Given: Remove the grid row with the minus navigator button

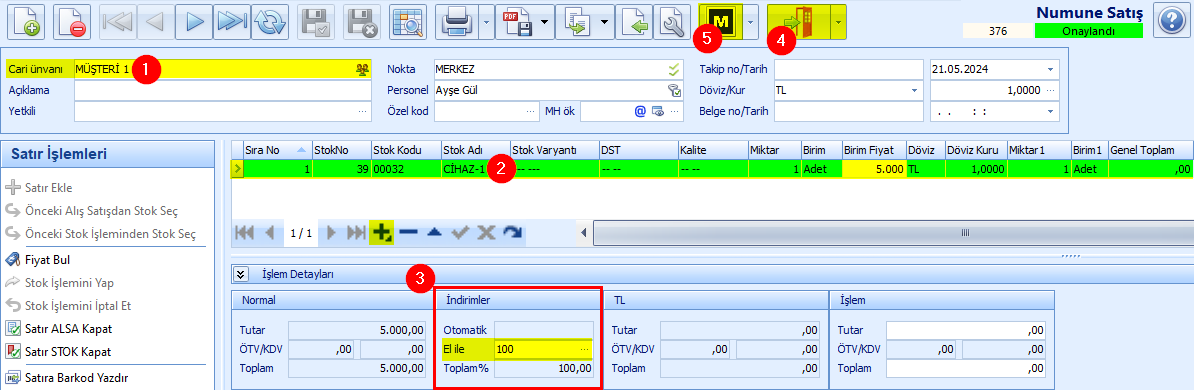Looking at the screenshot, I should pyautogui.click(x=408, y=233).
